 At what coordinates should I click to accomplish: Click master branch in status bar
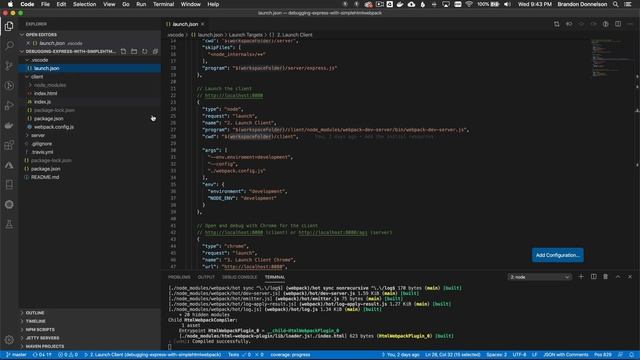point(16,355)
